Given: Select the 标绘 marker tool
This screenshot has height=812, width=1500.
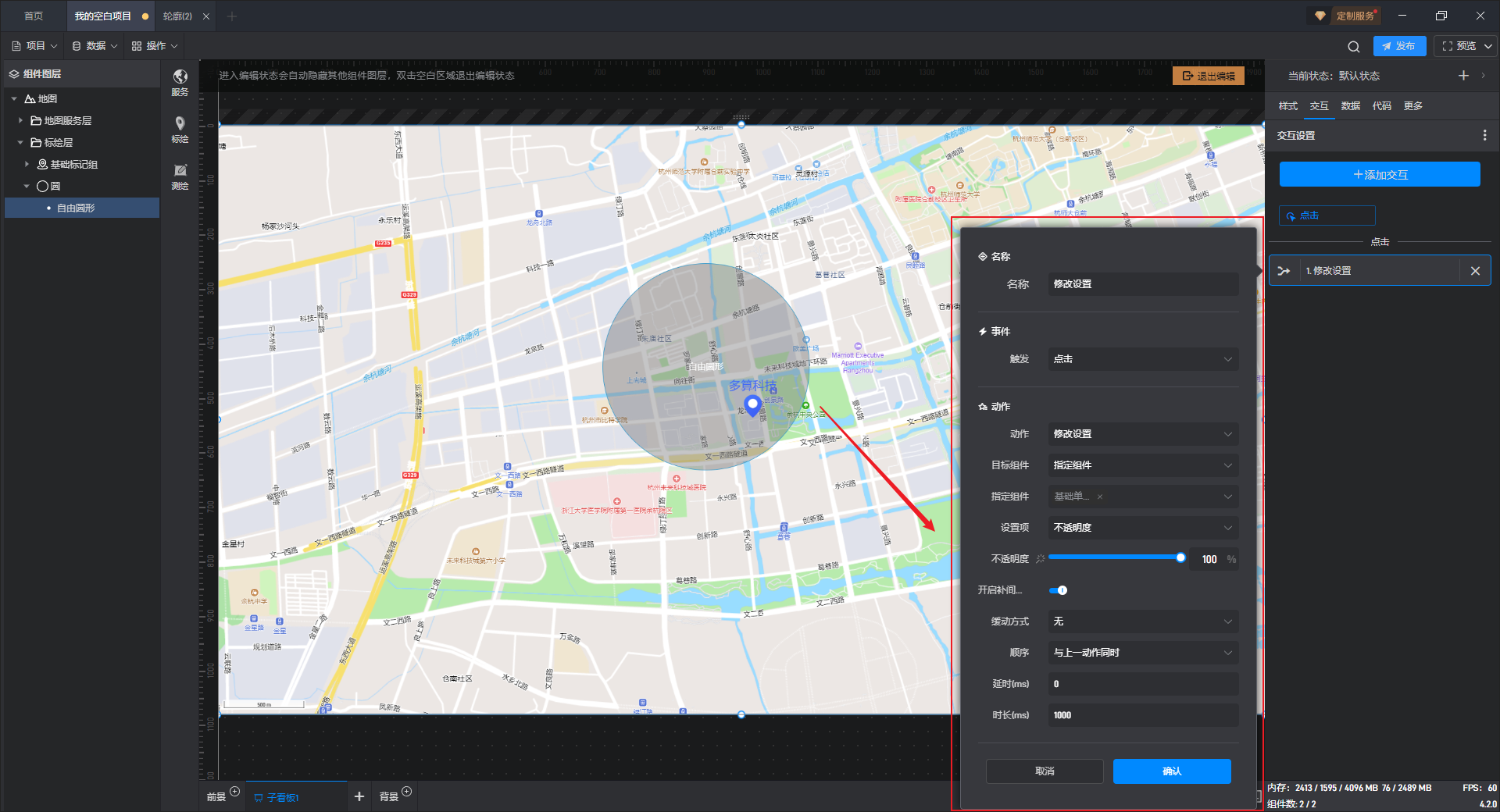Looking at the screenshot, I should (x=180, y=130).
